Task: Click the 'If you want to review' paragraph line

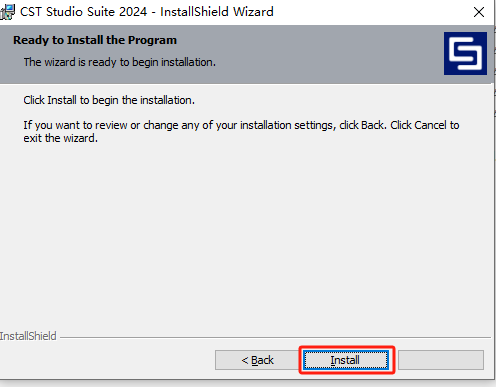Action: [x=241, y=125]
